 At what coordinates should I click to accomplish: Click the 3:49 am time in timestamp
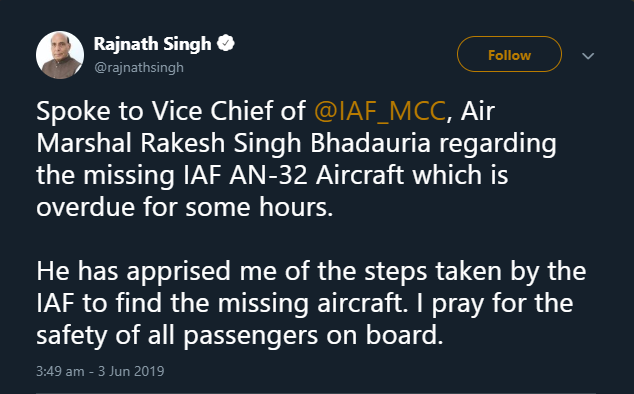pos(60,371)
